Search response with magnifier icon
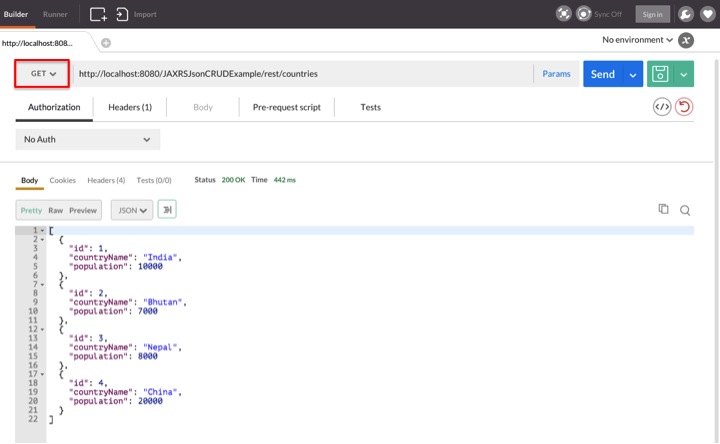This screenshot has height=444, width=720. tap(685, 210)
